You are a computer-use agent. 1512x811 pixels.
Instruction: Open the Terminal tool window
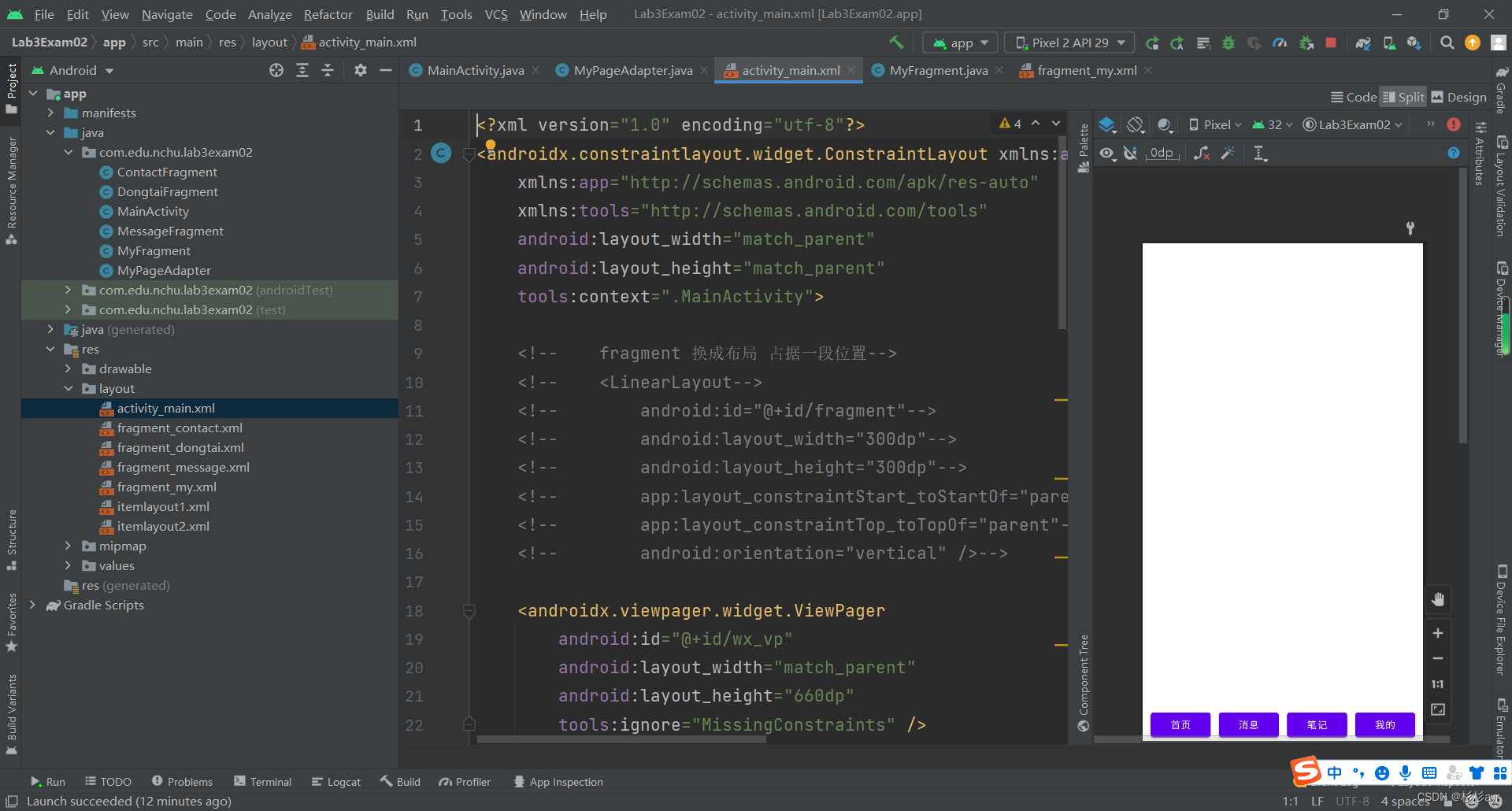(262, 782)
